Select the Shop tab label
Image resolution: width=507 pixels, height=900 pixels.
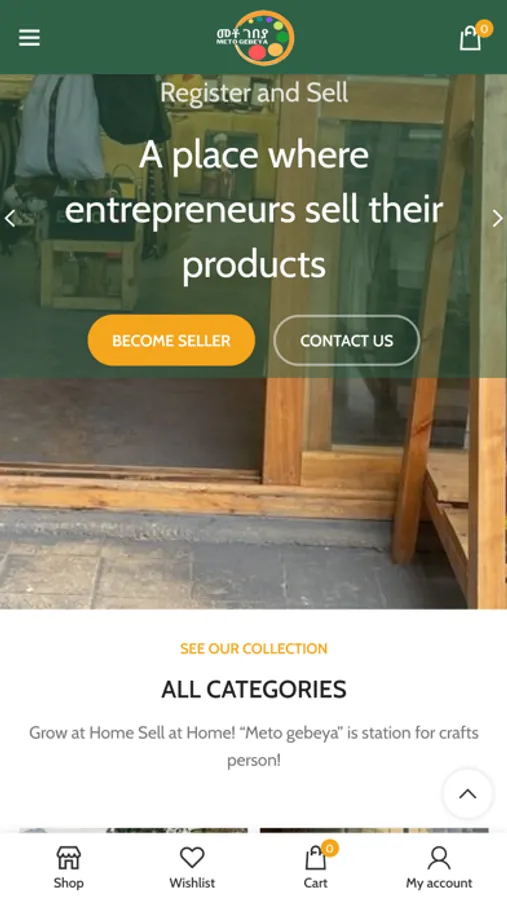point(68,883)
